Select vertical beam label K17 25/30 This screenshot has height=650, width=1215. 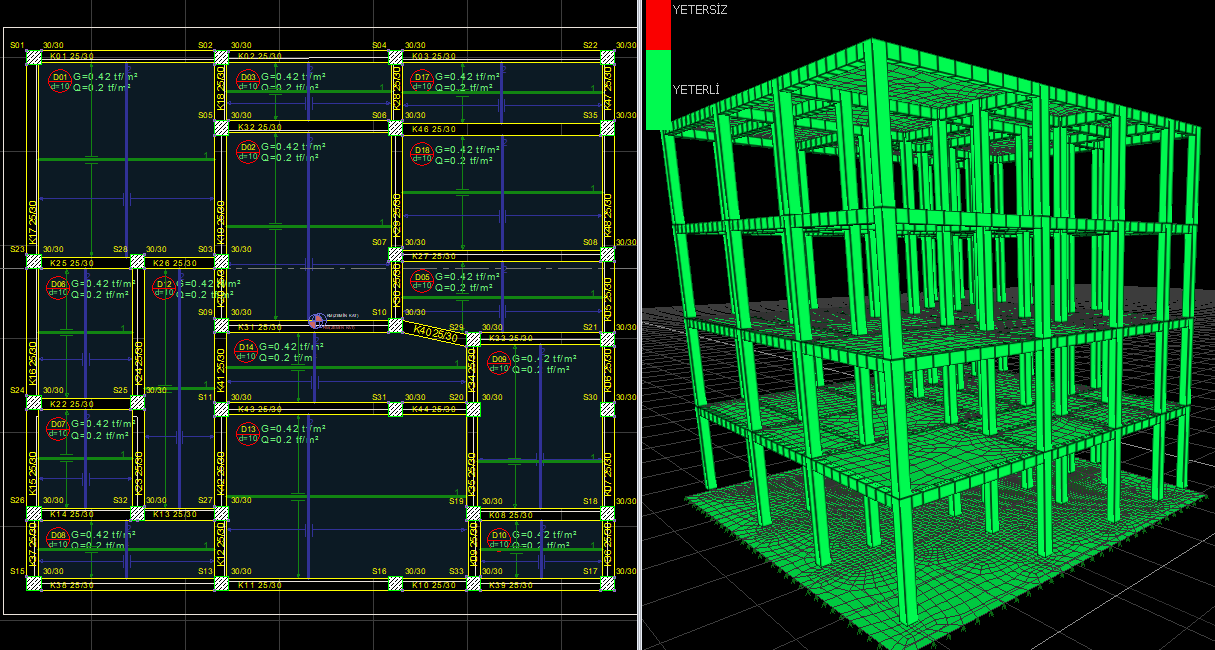33,223
